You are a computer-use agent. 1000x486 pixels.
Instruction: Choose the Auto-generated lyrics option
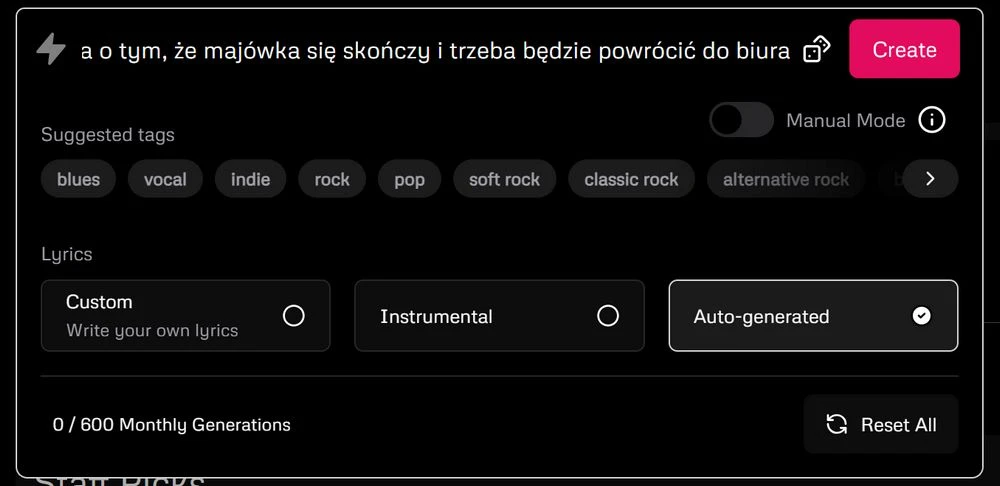pyautogui.click(x=813, y=316)
